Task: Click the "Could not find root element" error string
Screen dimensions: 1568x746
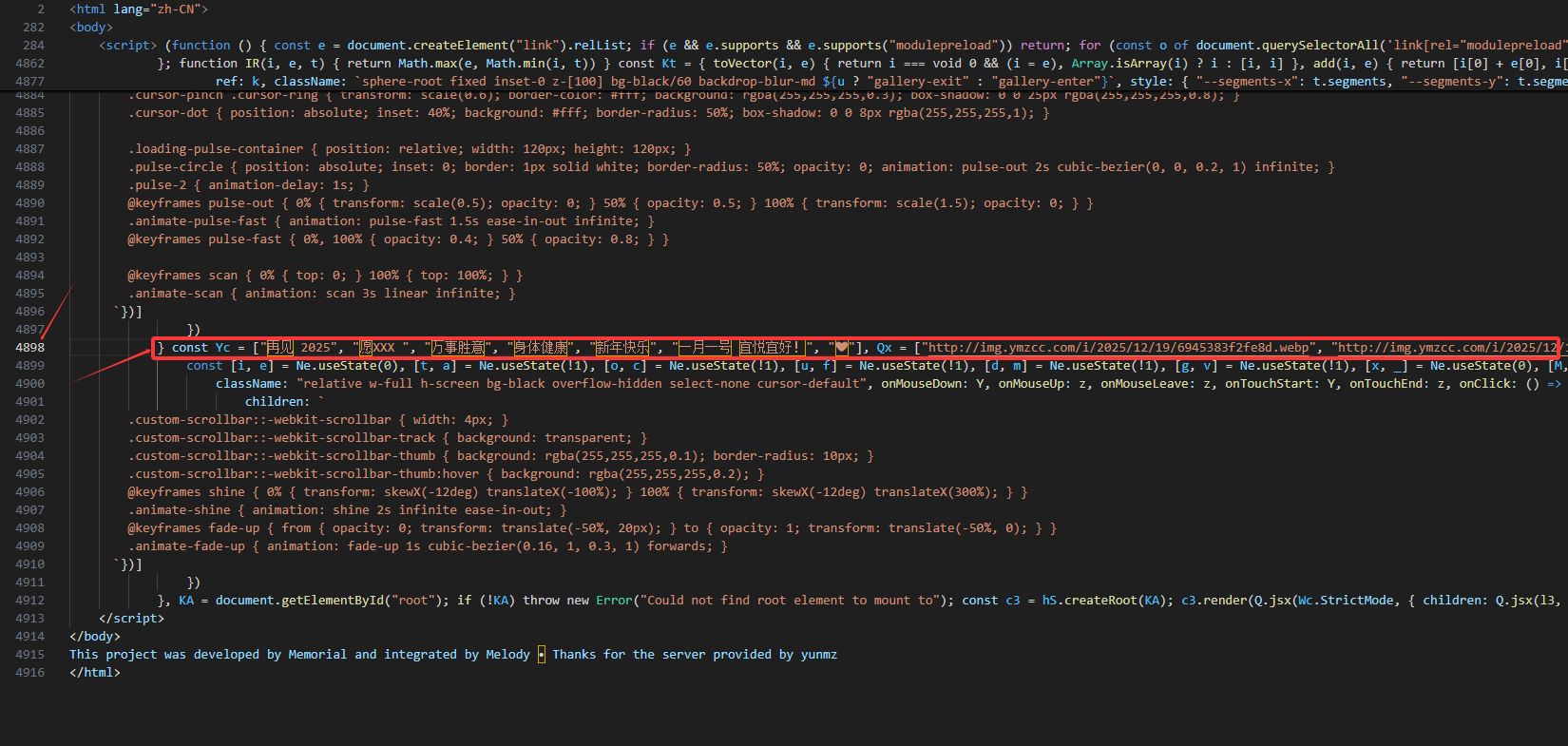Action: (781, 601)
